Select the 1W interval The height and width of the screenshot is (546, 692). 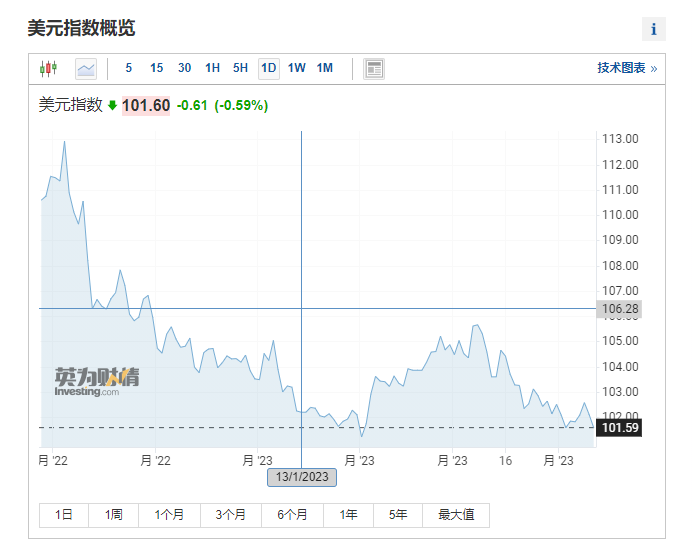click(297, 68)
